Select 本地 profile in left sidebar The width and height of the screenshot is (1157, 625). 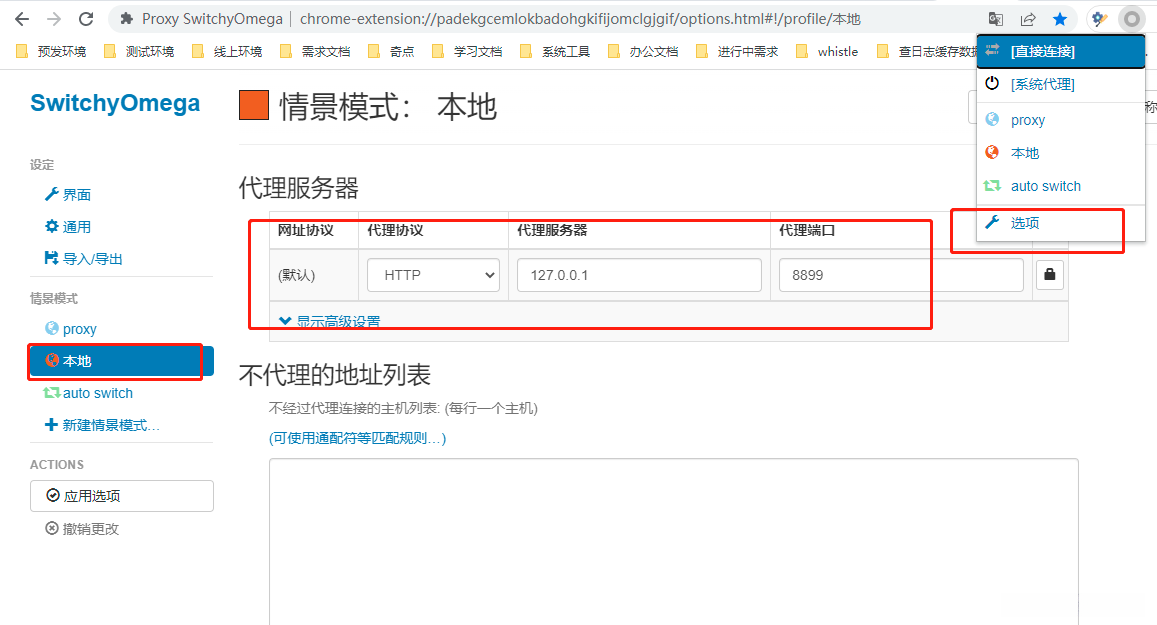click(x=122, y=361)
